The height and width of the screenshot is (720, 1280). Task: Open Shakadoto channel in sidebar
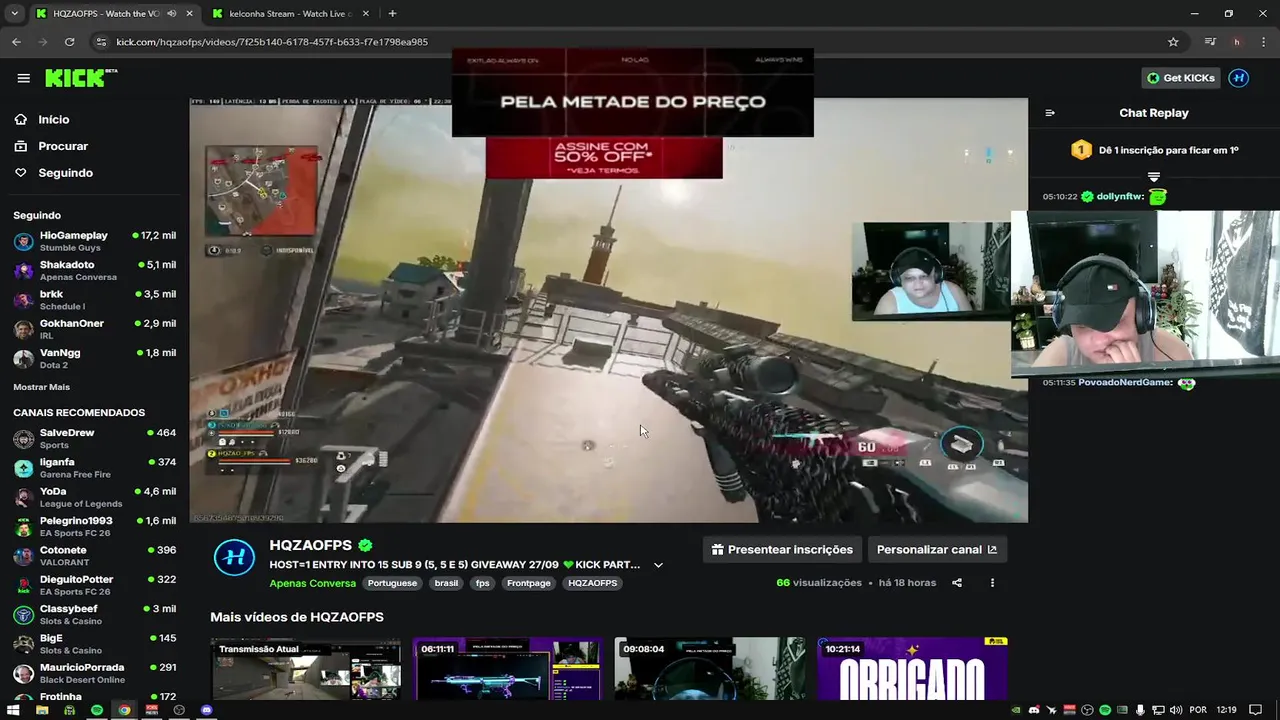tap(94, 270)
